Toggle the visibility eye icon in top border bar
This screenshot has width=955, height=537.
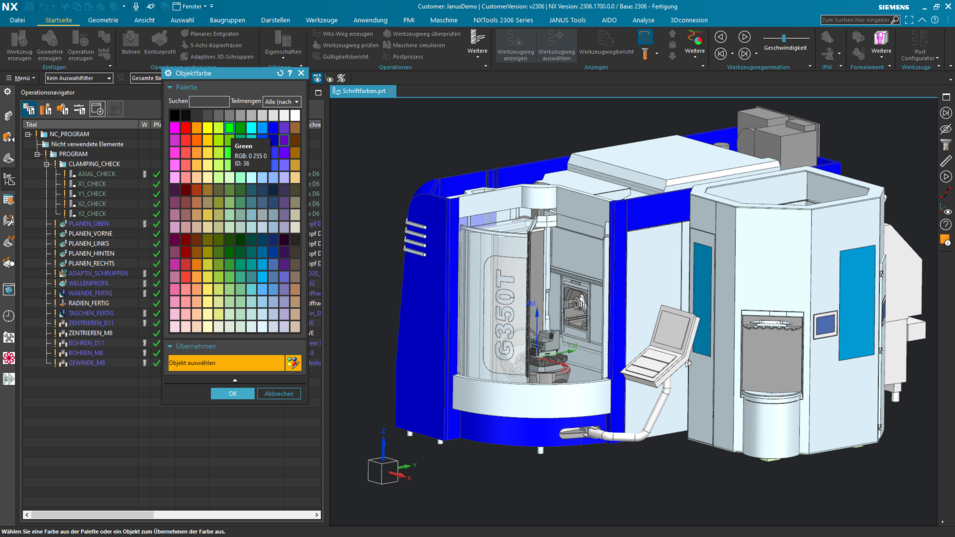(x=329, y=79)
